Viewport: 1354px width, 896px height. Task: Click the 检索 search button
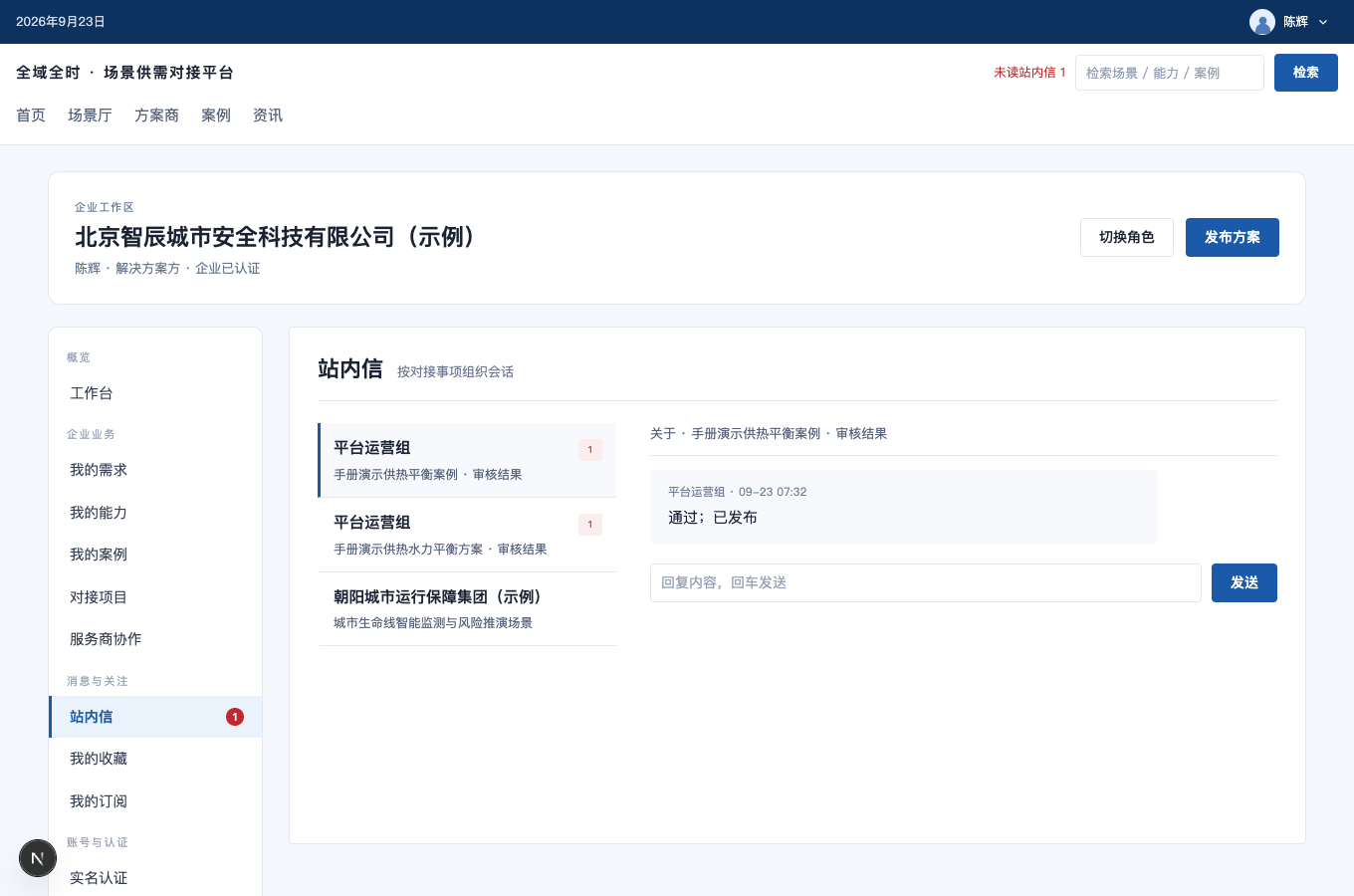click(1306, 73)
